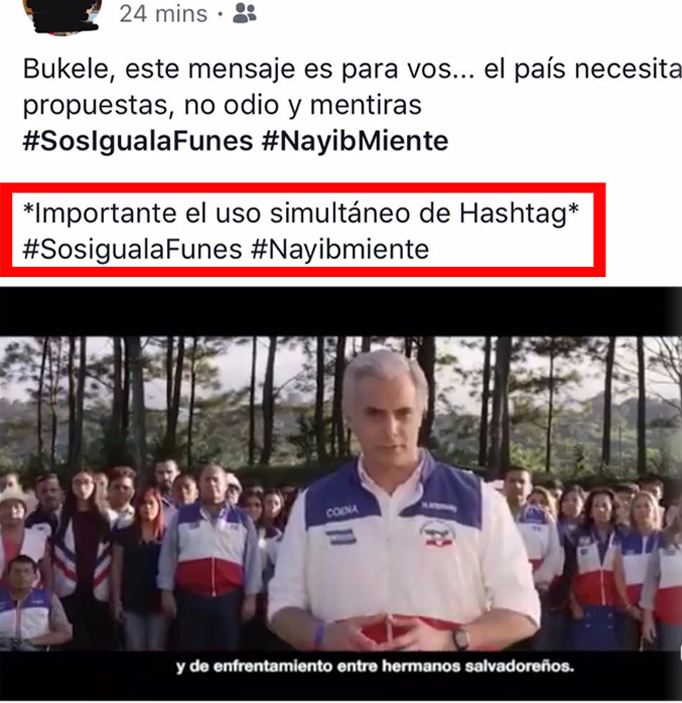The image size is (682, 703).
Task: Click the propuestas, no odio y mentiras line
Action: (x=222, y=106)
